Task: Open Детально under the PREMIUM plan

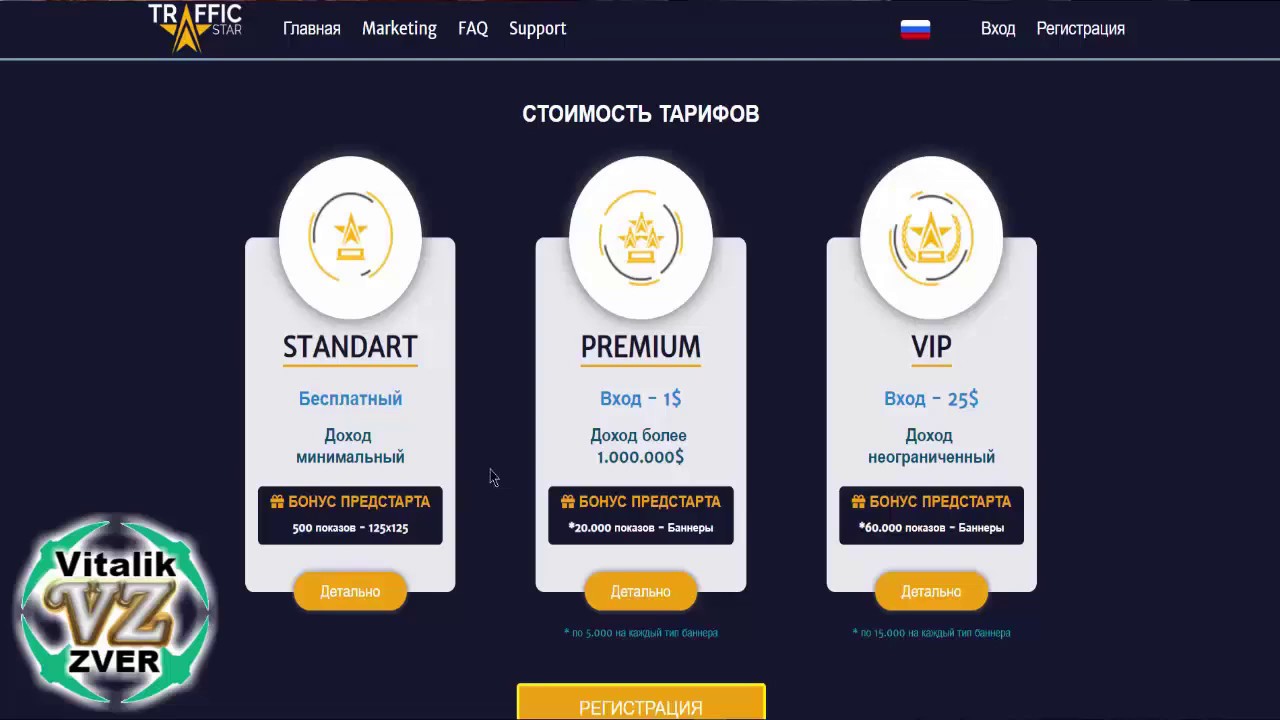Action: tap(641, 591)
